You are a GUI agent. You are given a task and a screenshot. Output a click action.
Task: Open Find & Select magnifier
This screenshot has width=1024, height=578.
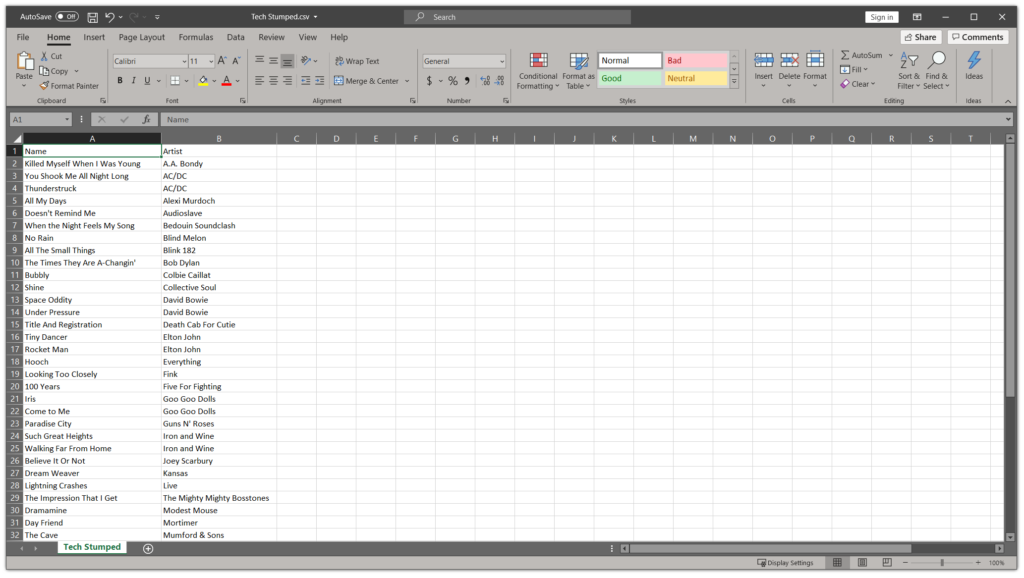pyautogui.click(x=936, y=71)
